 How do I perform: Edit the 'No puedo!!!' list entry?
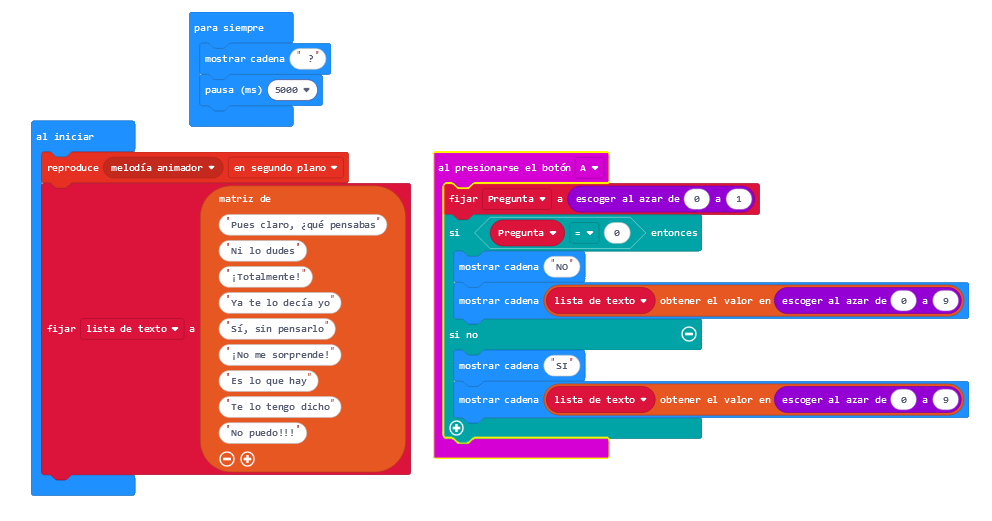coord(262,433)
